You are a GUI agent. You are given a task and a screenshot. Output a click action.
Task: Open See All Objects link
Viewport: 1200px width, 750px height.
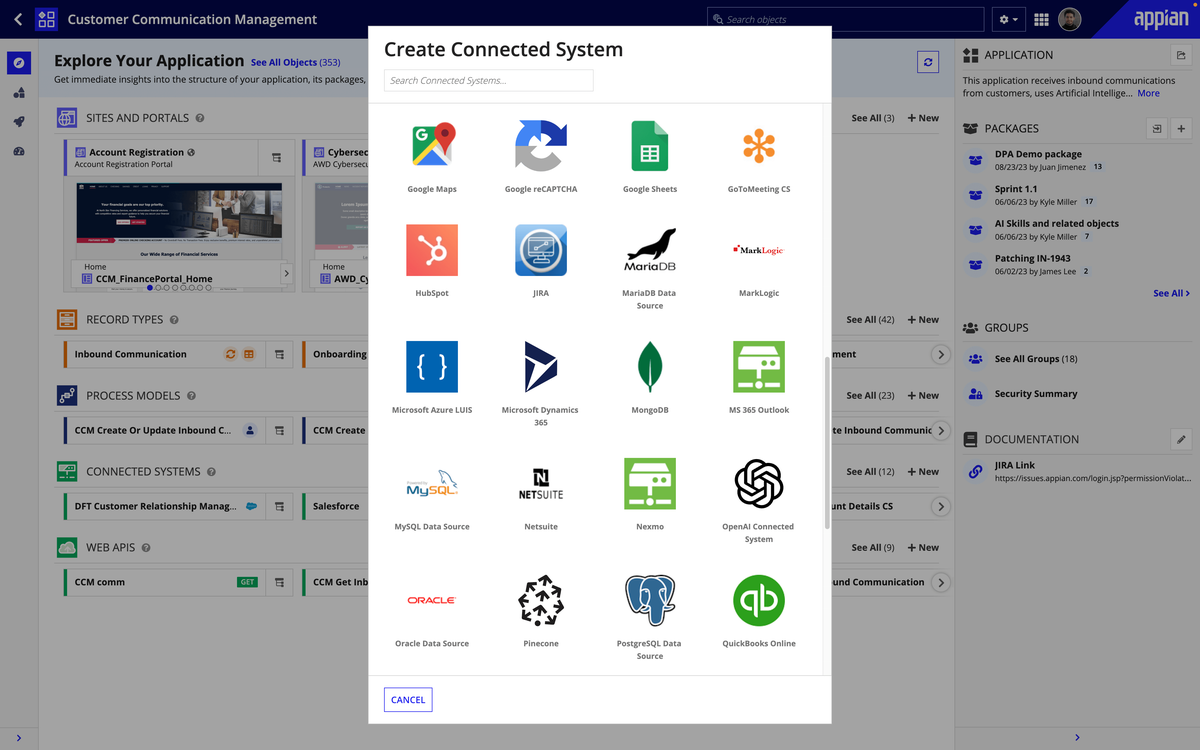point(295,62)
